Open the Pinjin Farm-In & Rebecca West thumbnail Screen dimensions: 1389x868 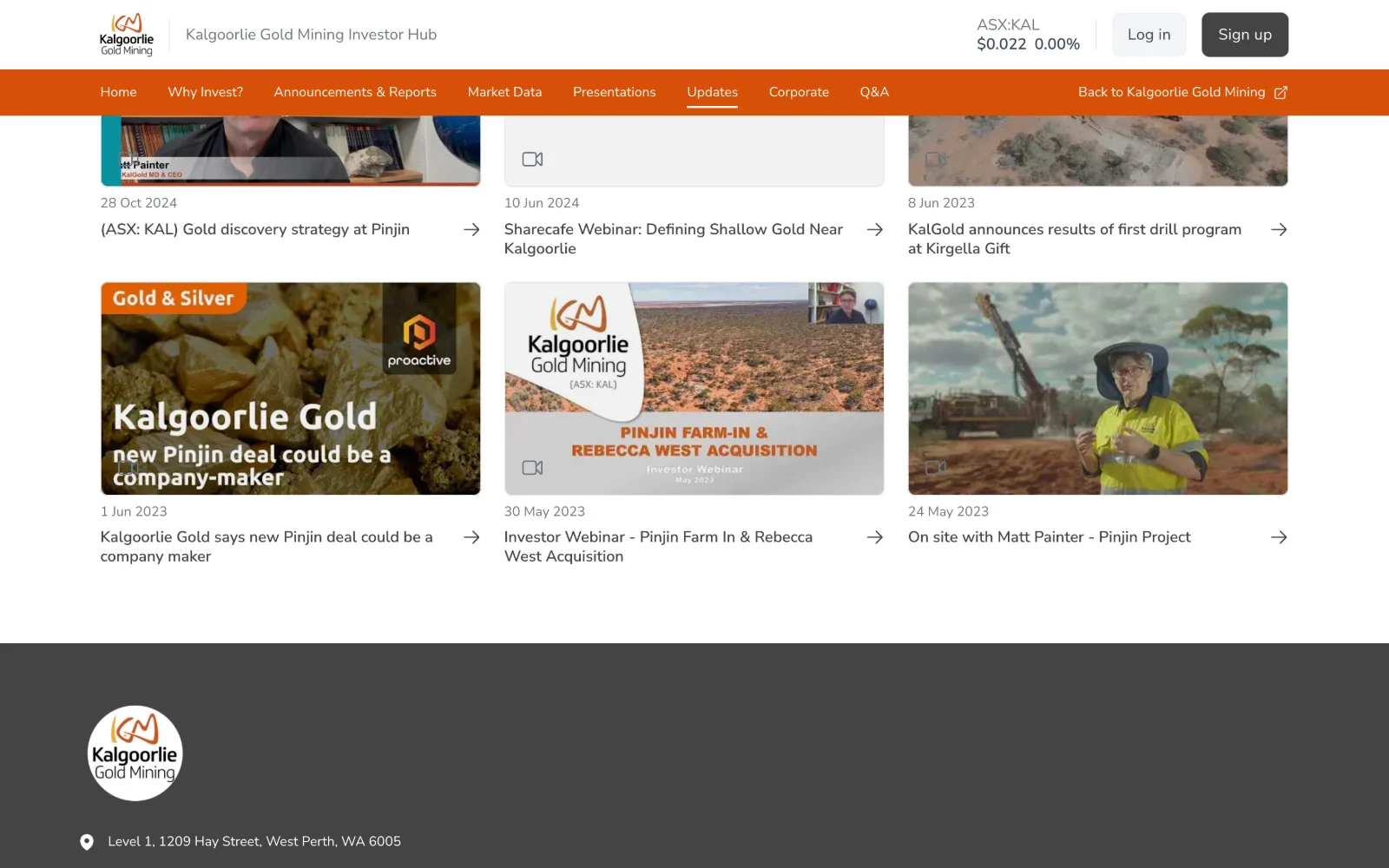[x=694, y=389]
